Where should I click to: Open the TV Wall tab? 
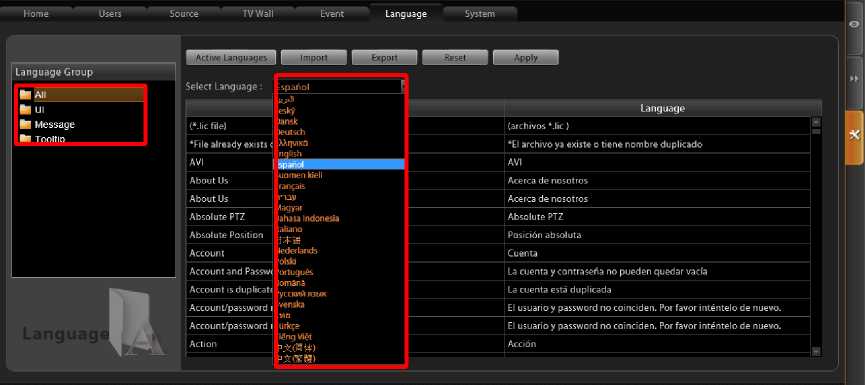pos(258,14)
